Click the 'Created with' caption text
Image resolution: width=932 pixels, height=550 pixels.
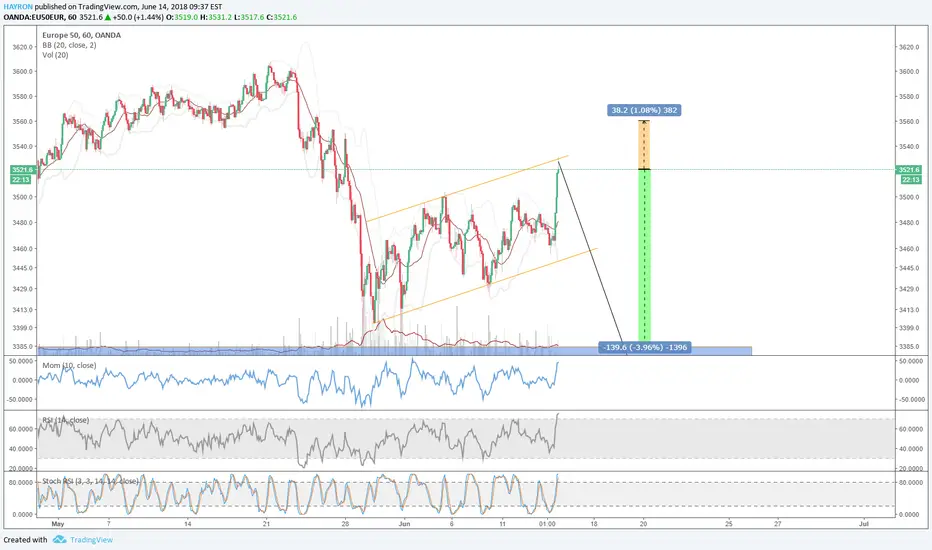pos(26,540)
